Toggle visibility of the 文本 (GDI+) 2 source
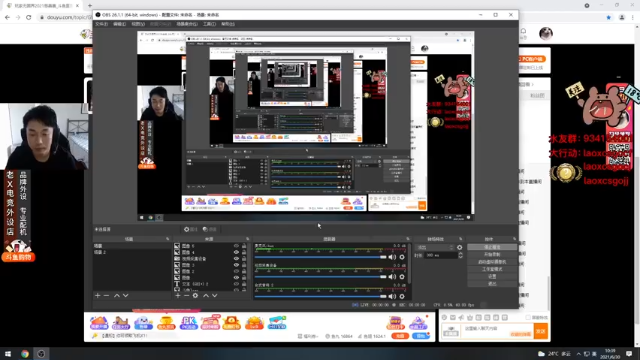 236,284
